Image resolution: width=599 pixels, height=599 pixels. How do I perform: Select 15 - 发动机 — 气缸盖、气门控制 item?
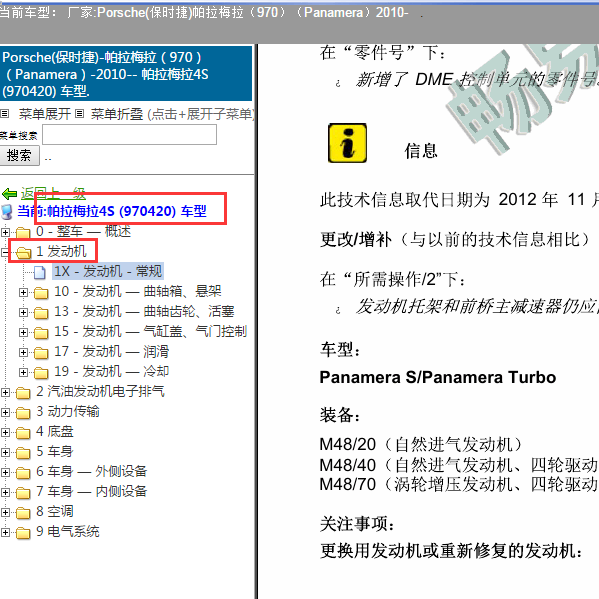click(x=151, y=331)
